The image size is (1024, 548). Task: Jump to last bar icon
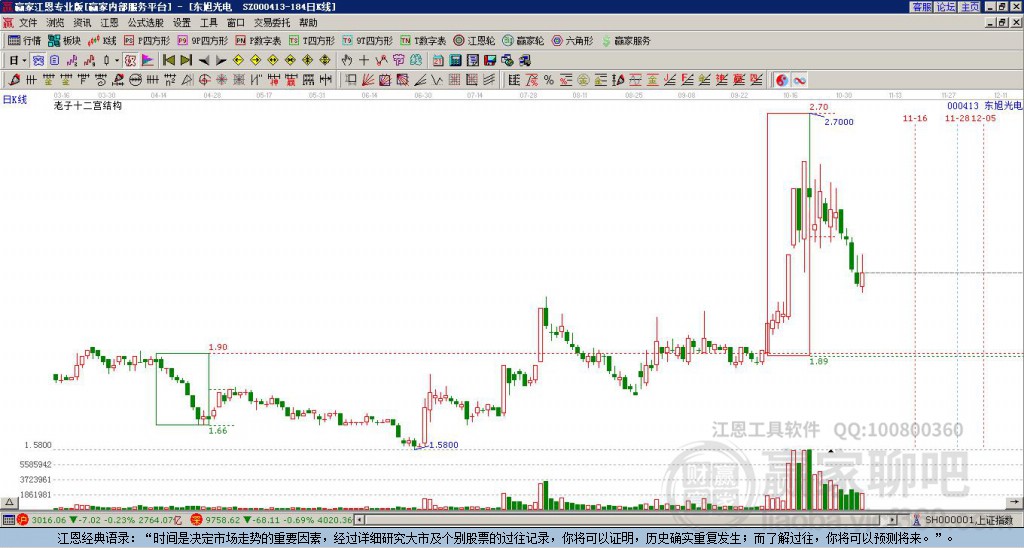[x=186, y=61]
